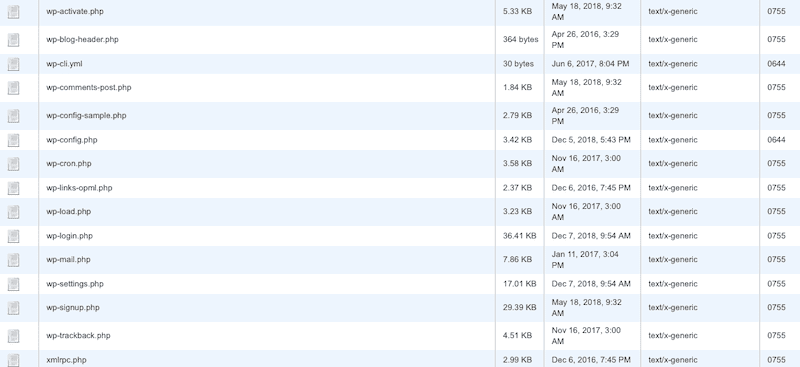Select the wp-config-sample.php file name
The width and height of the screenshot is (800, 367).
[86, 115]
